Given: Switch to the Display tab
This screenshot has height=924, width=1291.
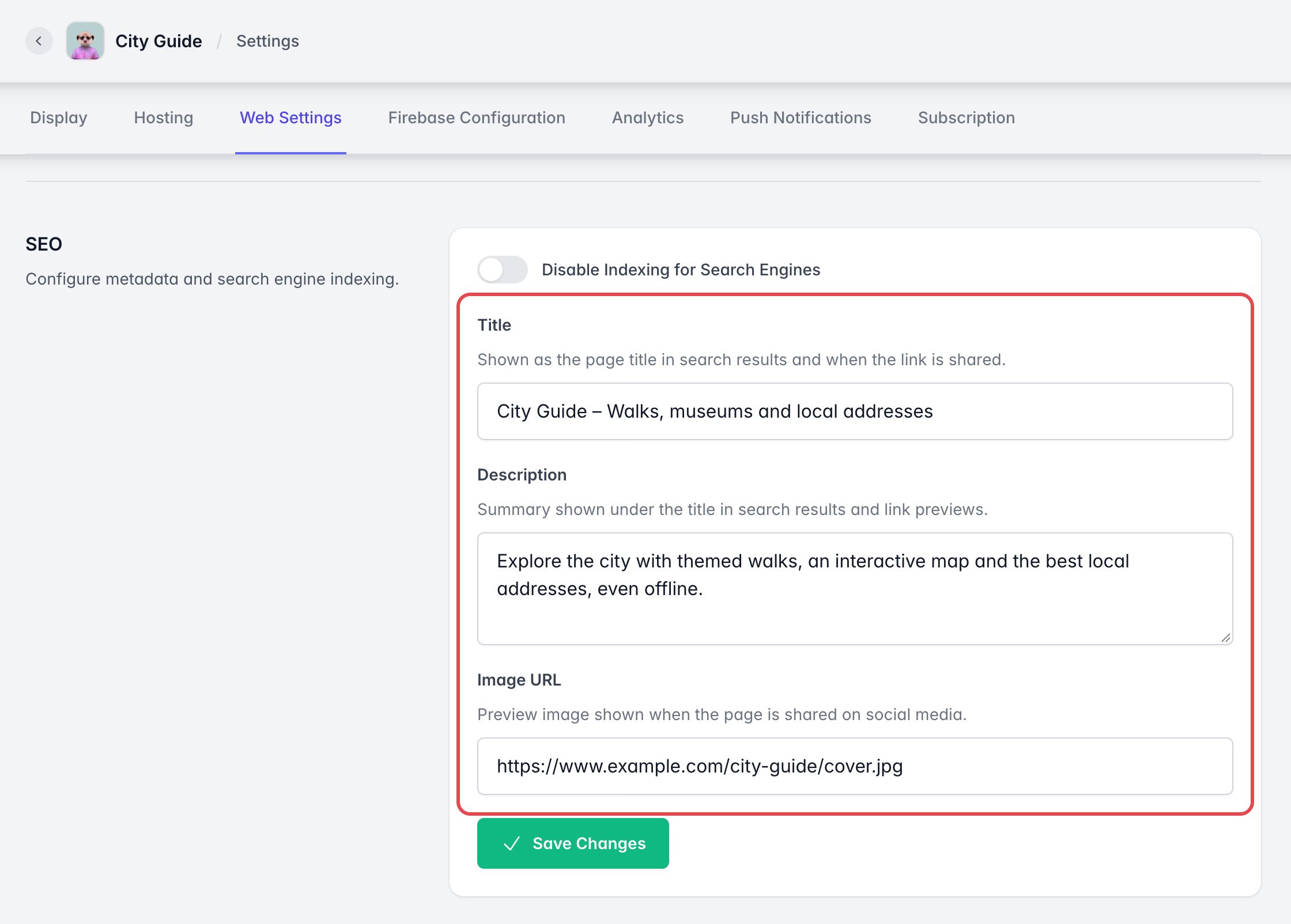Looking at the screenshot, I should click(59, 118).
